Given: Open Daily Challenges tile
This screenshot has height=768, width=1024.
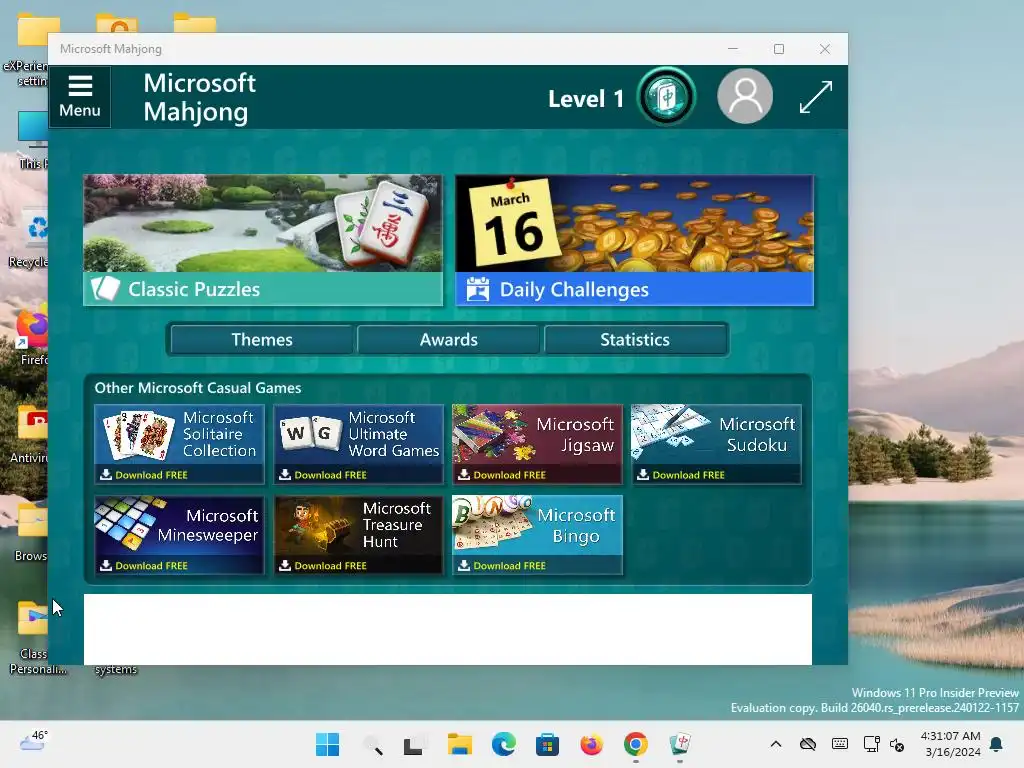Looking at the screenshot, I should (634, 240).
